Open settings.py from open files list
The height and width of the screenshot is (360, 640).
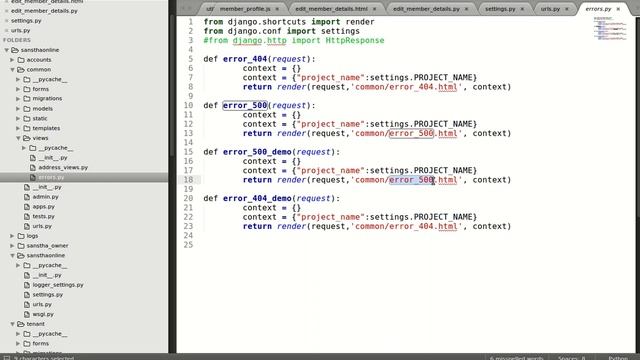26,20
